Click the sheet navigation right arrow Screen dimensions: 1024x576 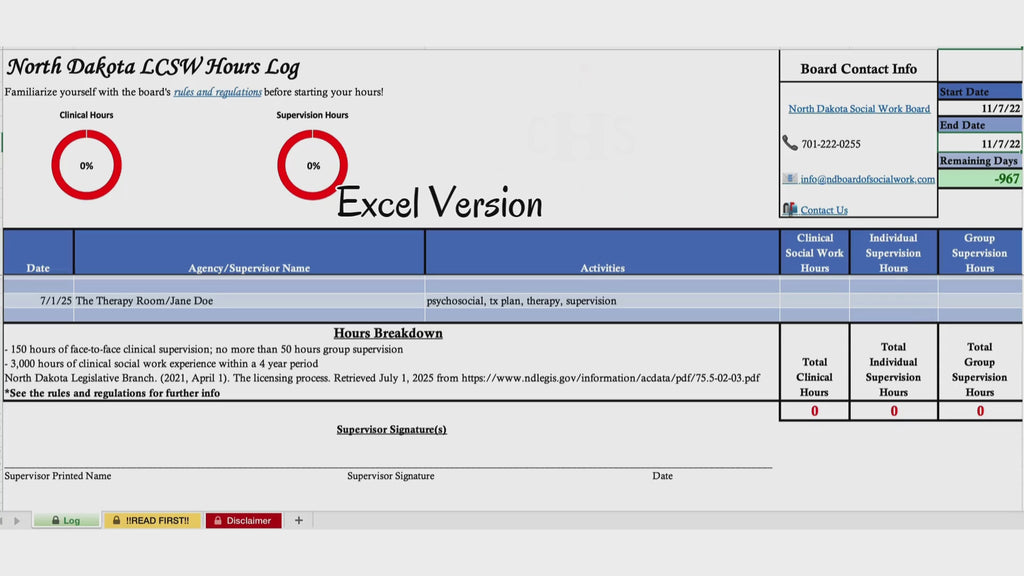coord(17,520)
